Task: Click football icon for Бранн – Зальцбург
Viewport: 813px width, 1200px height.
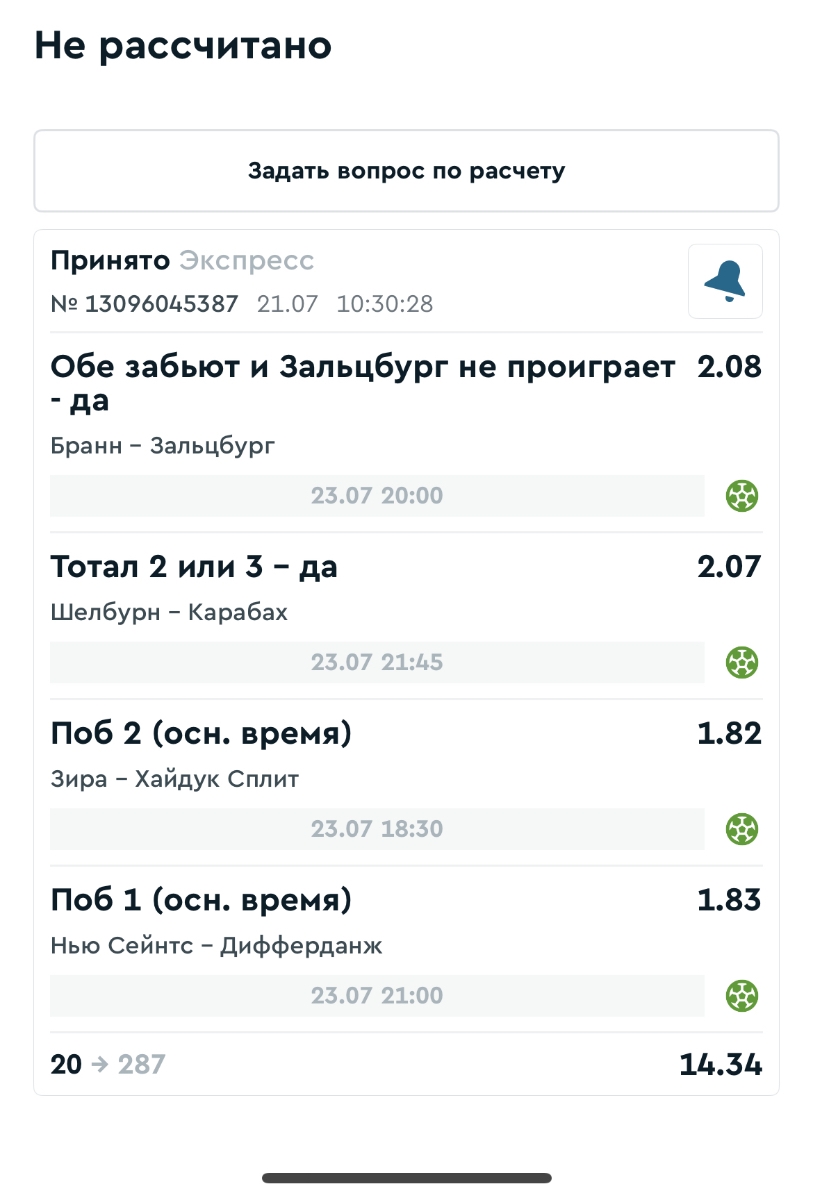Action: tap(742, 496)
